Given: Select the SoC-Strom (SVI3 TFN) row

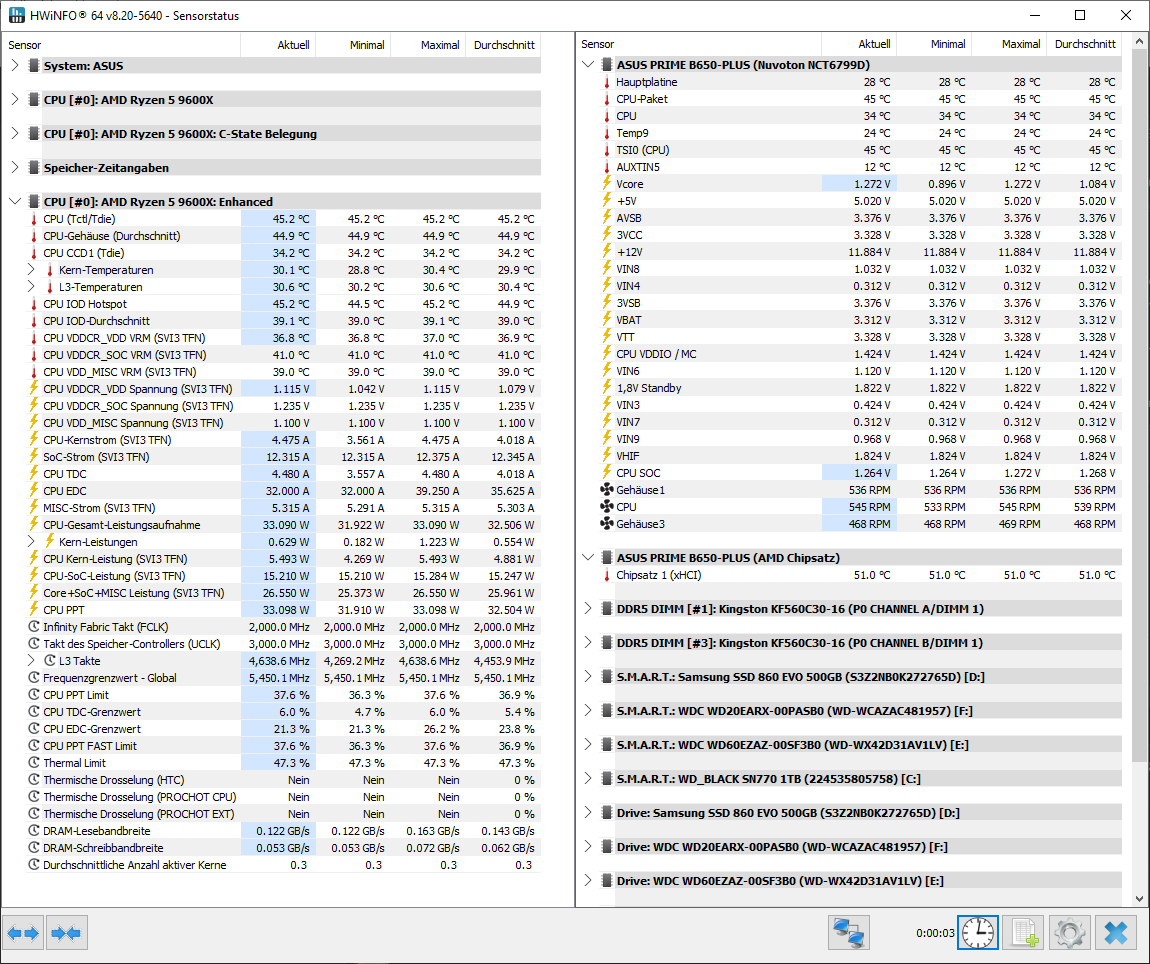Looking at the screenshot, I should coord(282,456).
